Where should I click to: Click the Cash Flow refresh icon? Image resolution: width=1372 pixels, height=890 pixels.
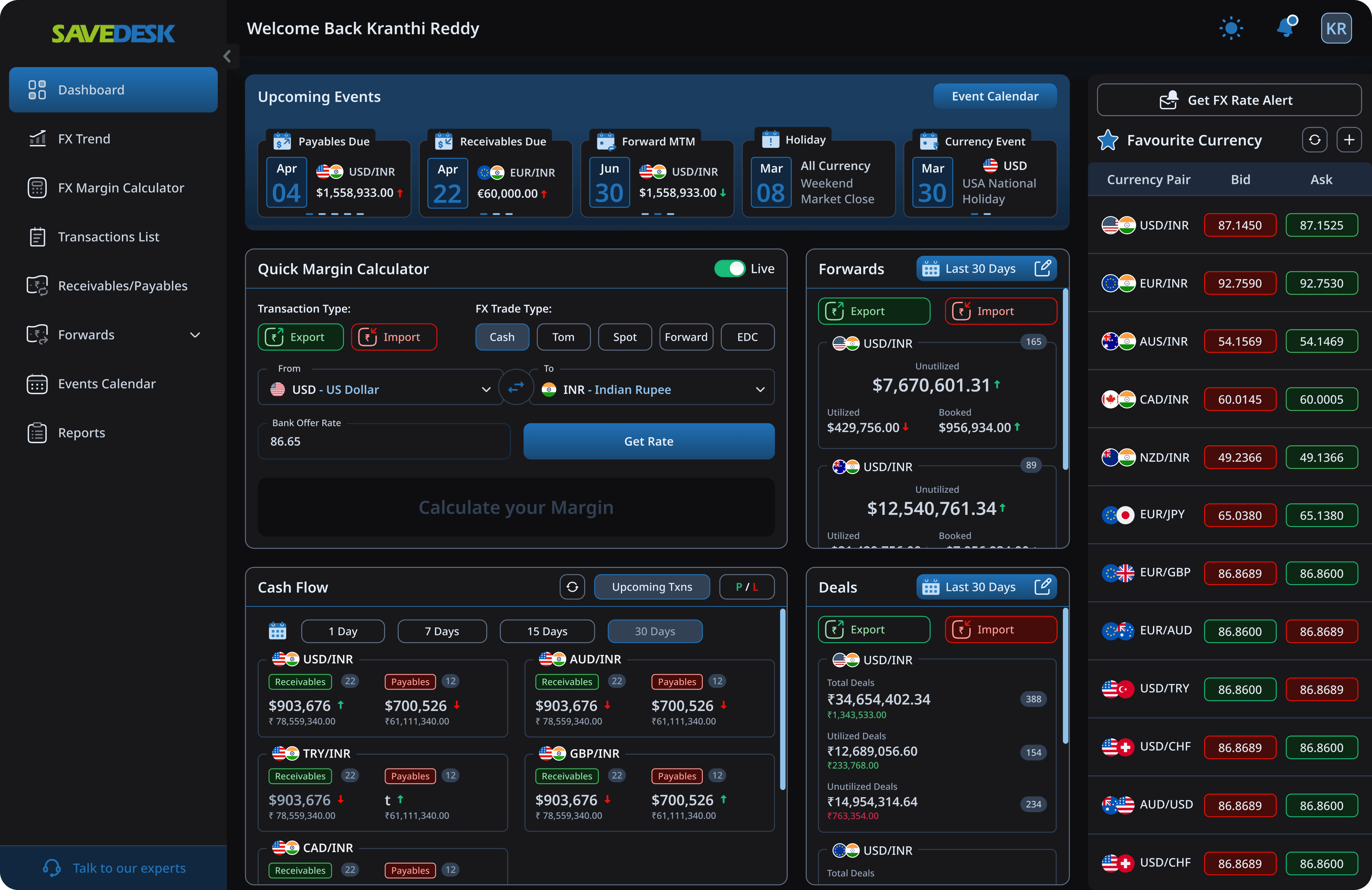(572, 586)
